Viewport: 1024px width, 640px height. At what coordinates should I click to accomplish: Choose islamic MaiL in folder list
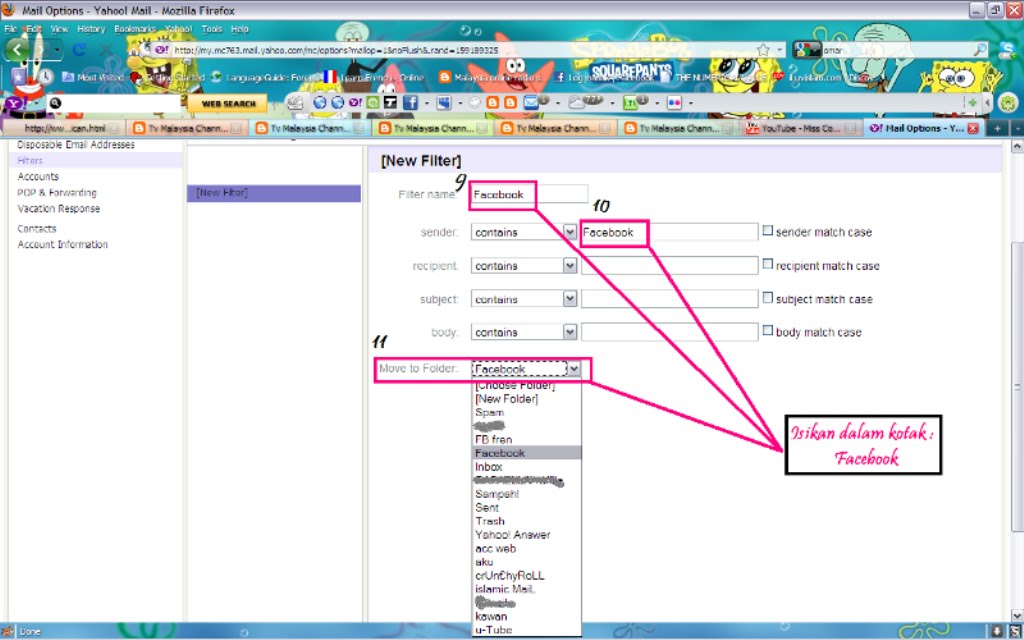point(526,589)
